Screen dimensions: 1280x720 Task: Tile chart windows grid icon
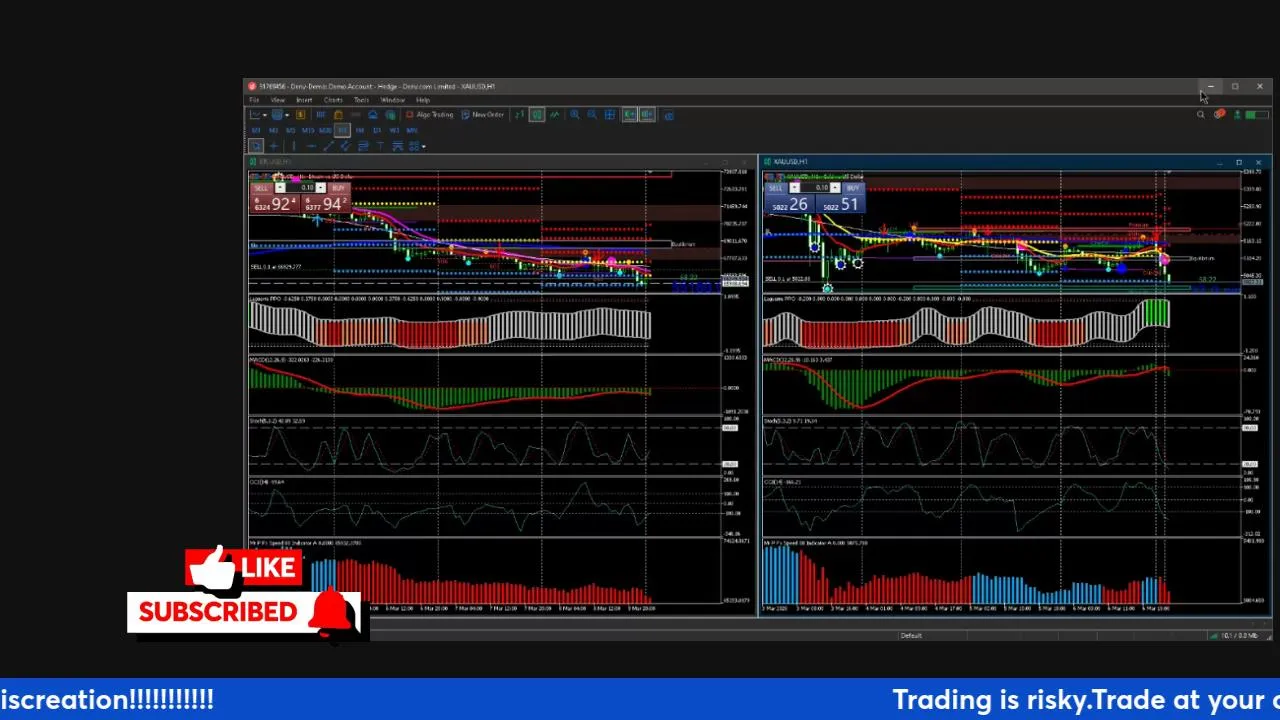610,115
